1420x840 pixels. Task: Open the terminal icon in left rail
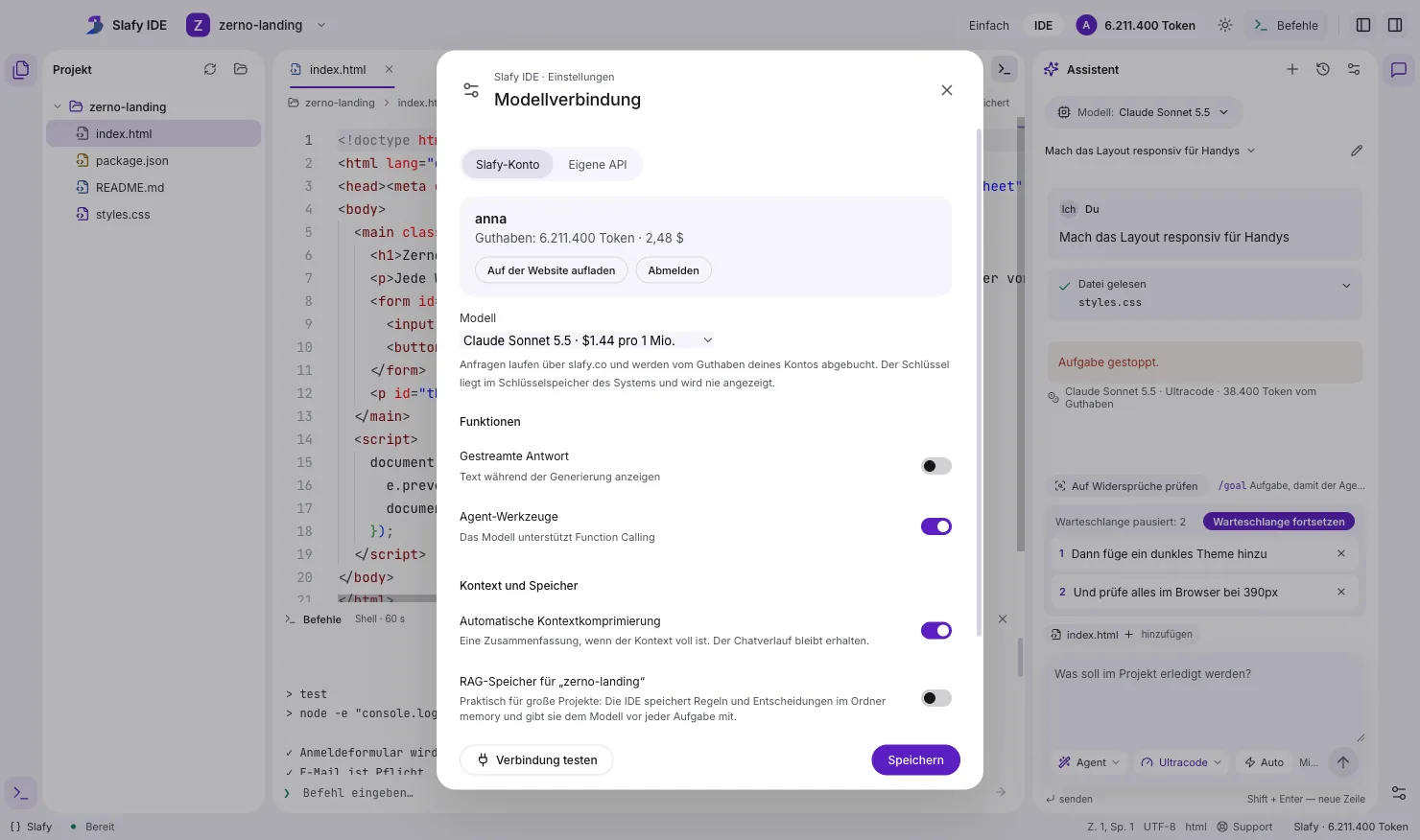(x=21, y=793)
